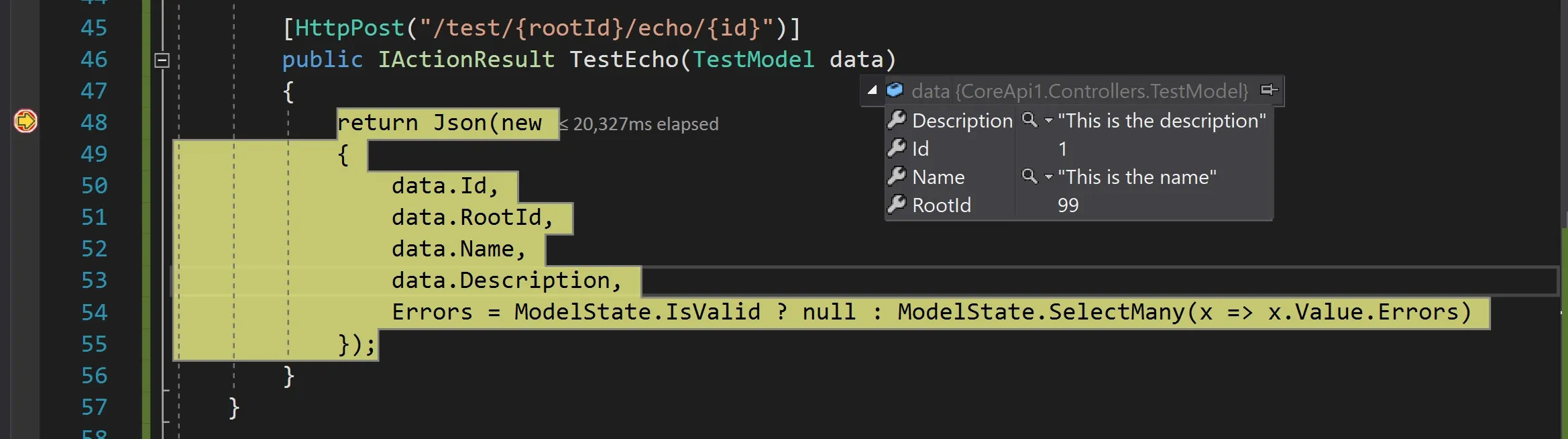The height and width of the screenshot is (439, 1568).
Task: Pin the data tip to source
Action: (1269, 90)
